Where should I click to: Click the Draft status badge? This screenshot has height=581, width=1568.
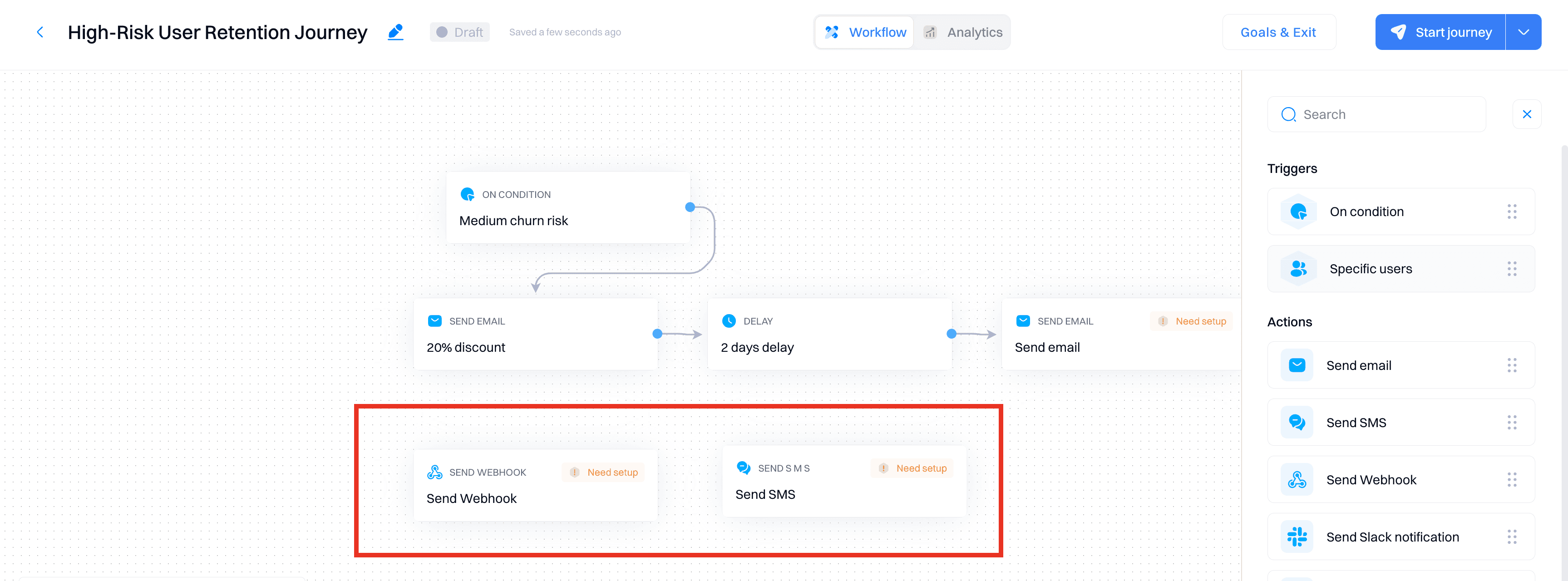(459, 32)
